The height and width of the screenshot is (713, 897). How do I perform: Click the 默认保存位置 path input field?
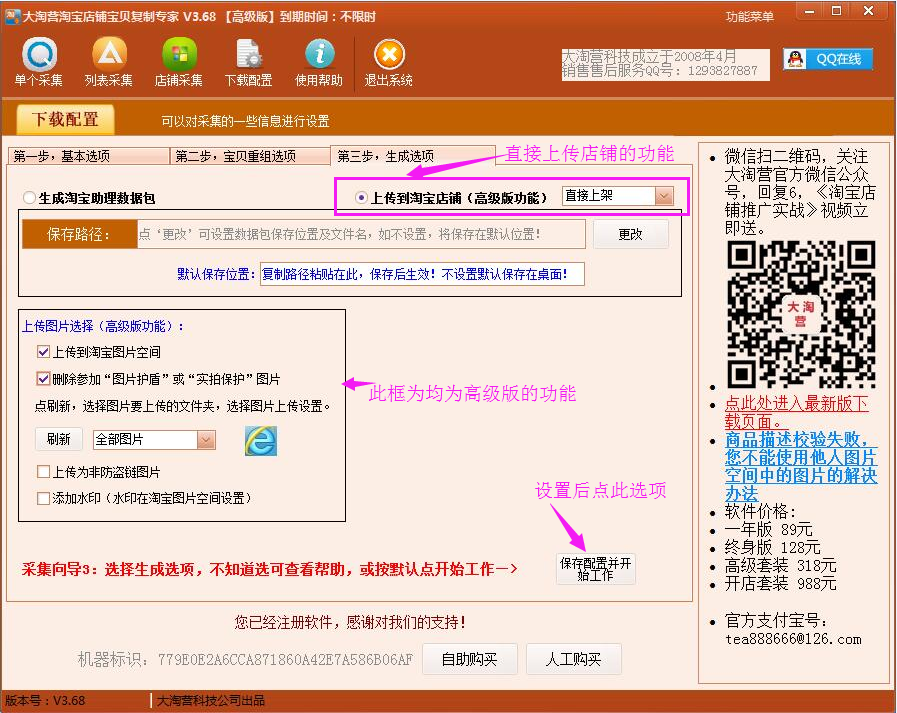tap(422, 274)
